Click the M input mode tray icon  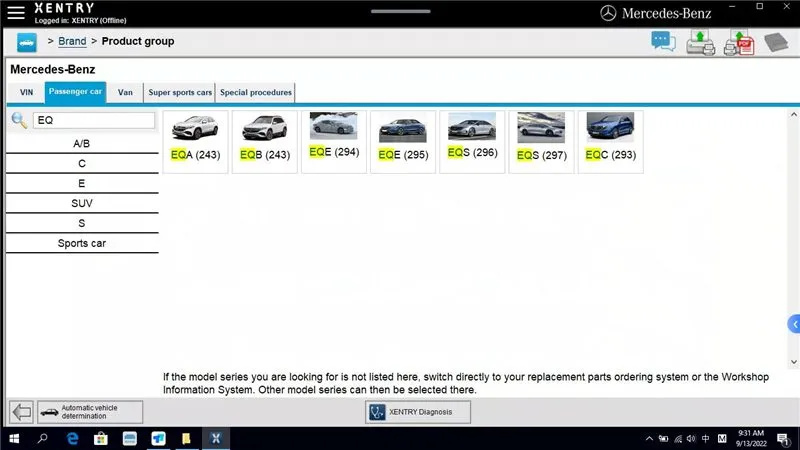(x=722, y=438)
